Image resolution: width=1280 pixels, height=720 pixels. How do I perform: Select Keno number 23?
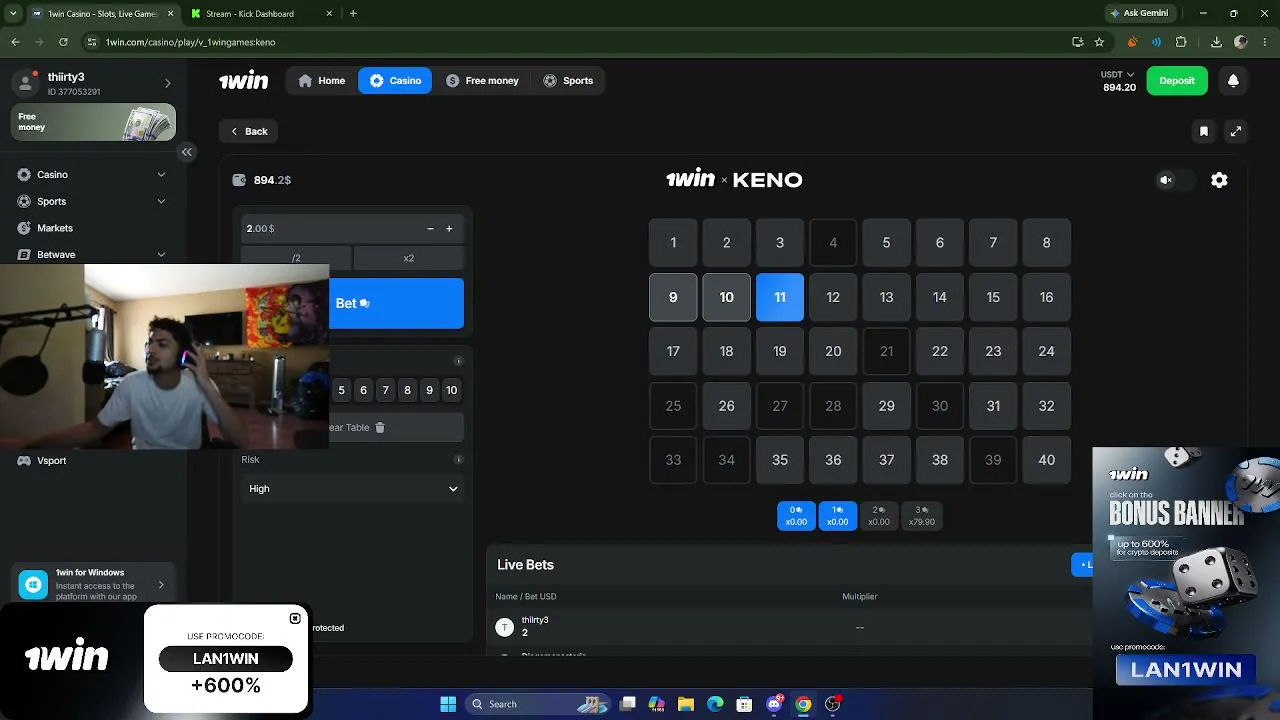click(x=993, y=352)
